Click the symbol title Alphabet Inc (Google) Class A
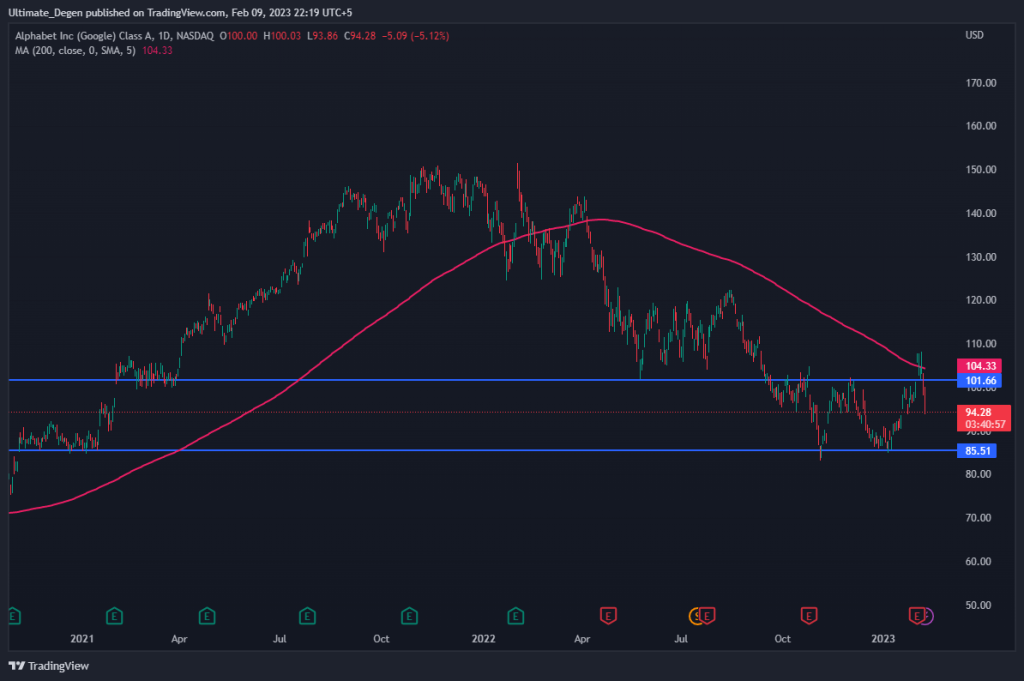1024x681 pixels. 84,36
